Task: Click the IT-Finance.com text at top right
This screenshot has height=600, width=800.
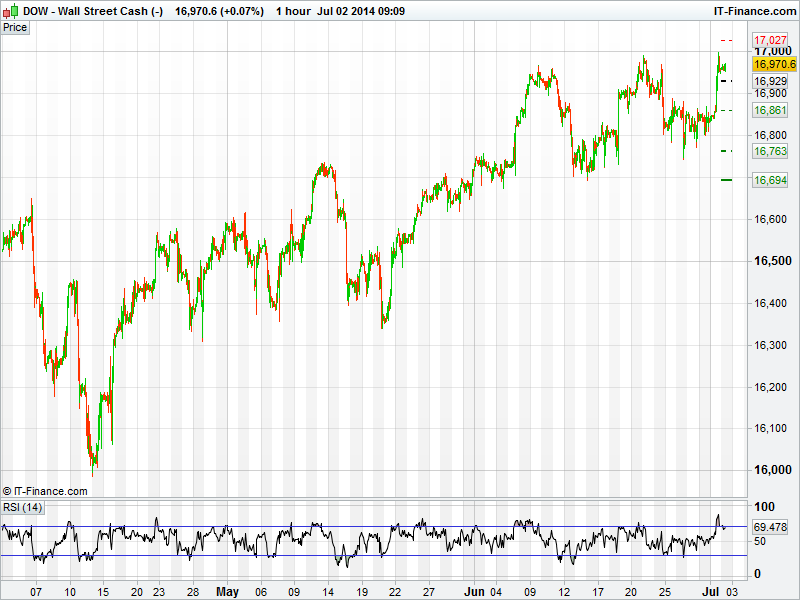Action: [x=755, y=11]
